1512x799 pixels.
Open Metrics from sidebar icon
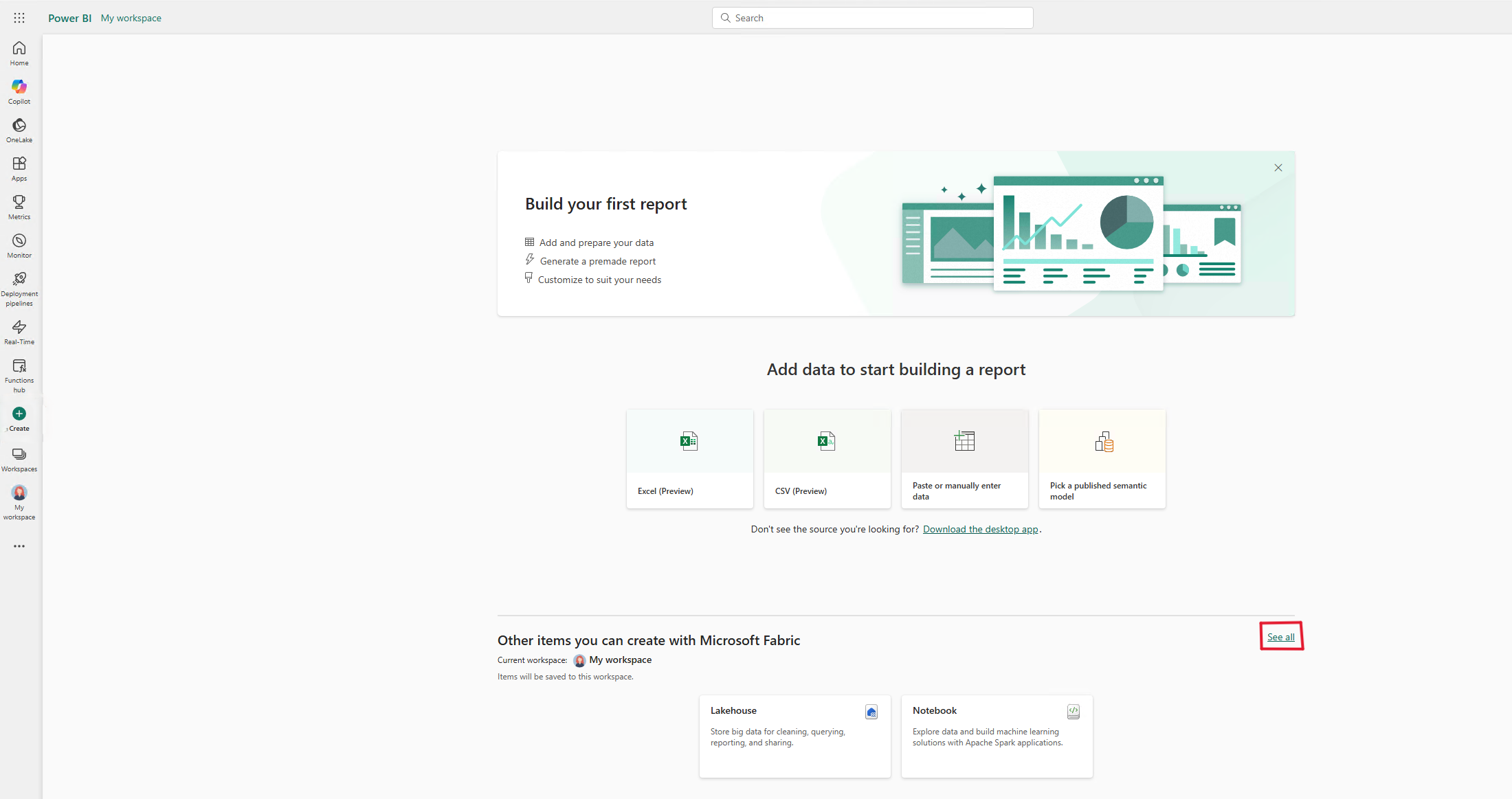pyautogui.click(x=19, y=207)
